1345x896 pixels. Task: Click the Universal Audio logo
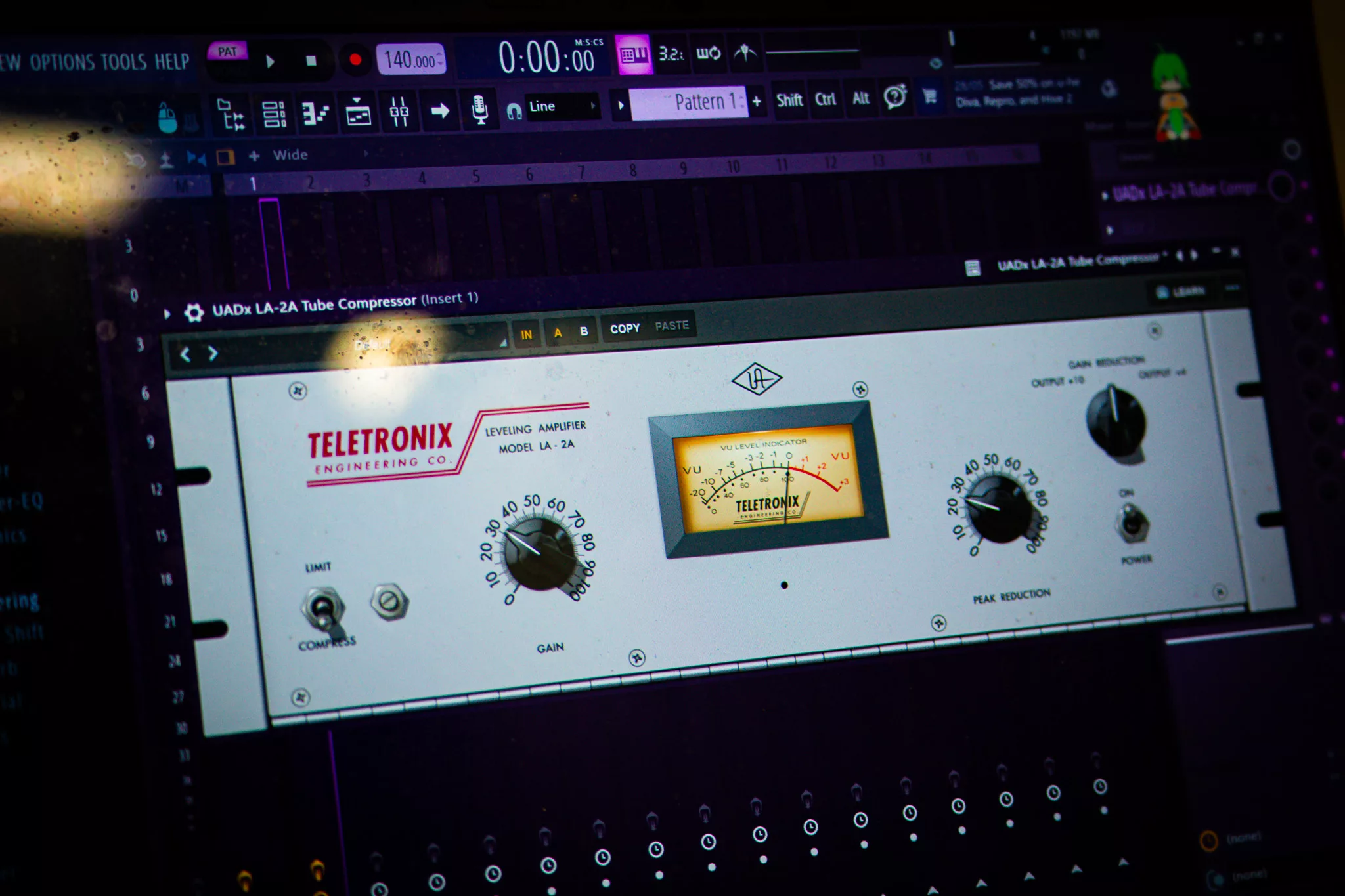point(757,379)
